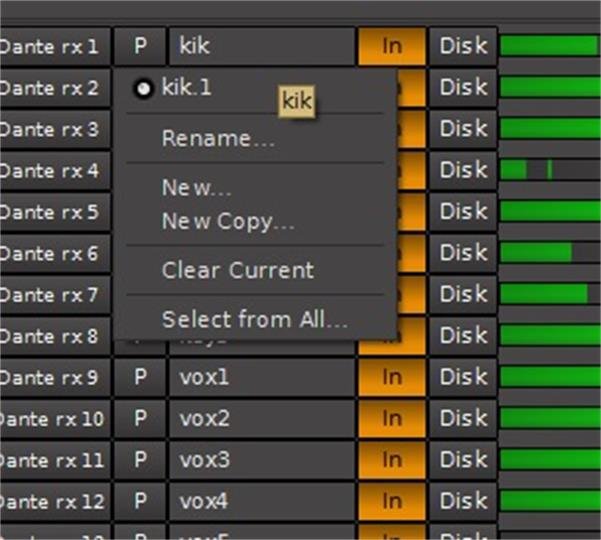Toggle In monitoring for vox3
The width and height of the screenshot is (601, 540).
[391, 460]
